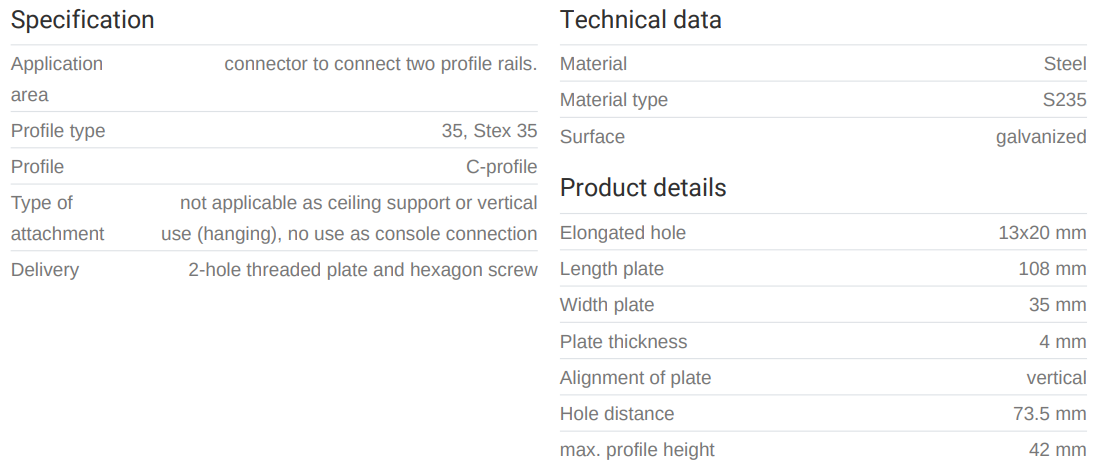Click the Plate thickness label
This screenshot has height=463, width=1099.
(623, 342)
